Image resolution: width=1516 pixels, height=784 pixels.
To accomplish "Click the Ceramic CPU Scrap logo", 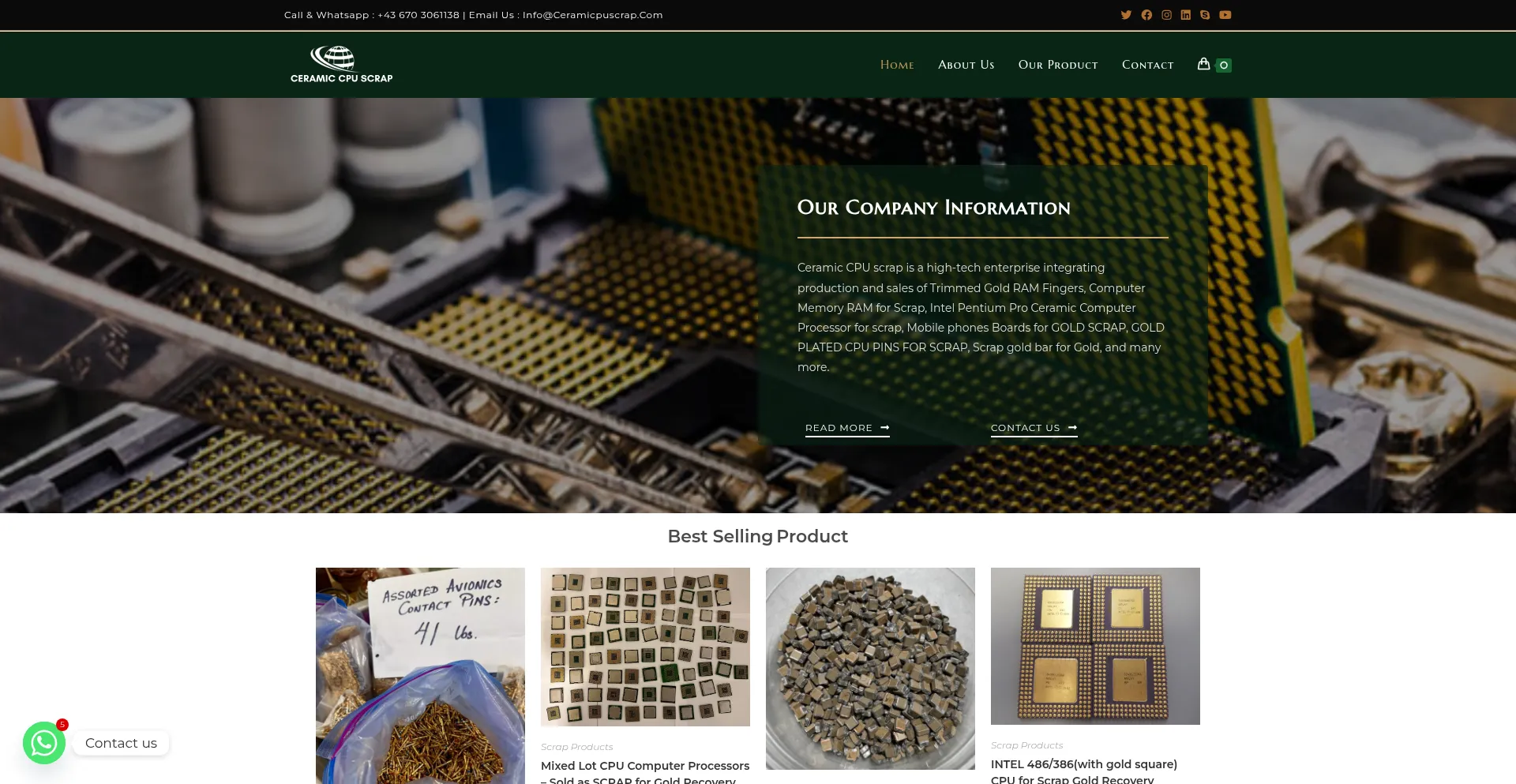I will [341, 64].
